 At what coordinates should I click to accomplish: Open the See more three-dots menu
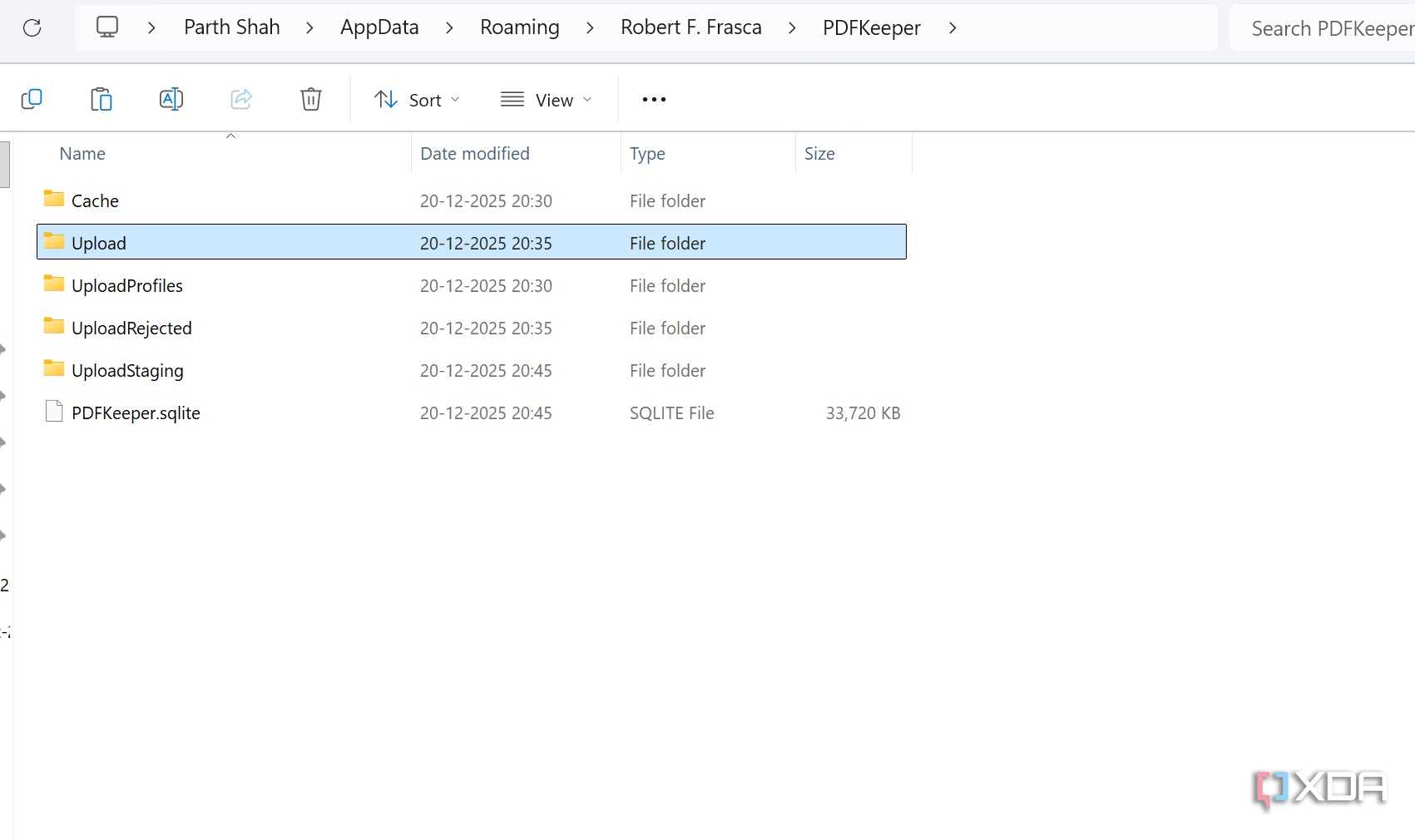pos(654,100)
